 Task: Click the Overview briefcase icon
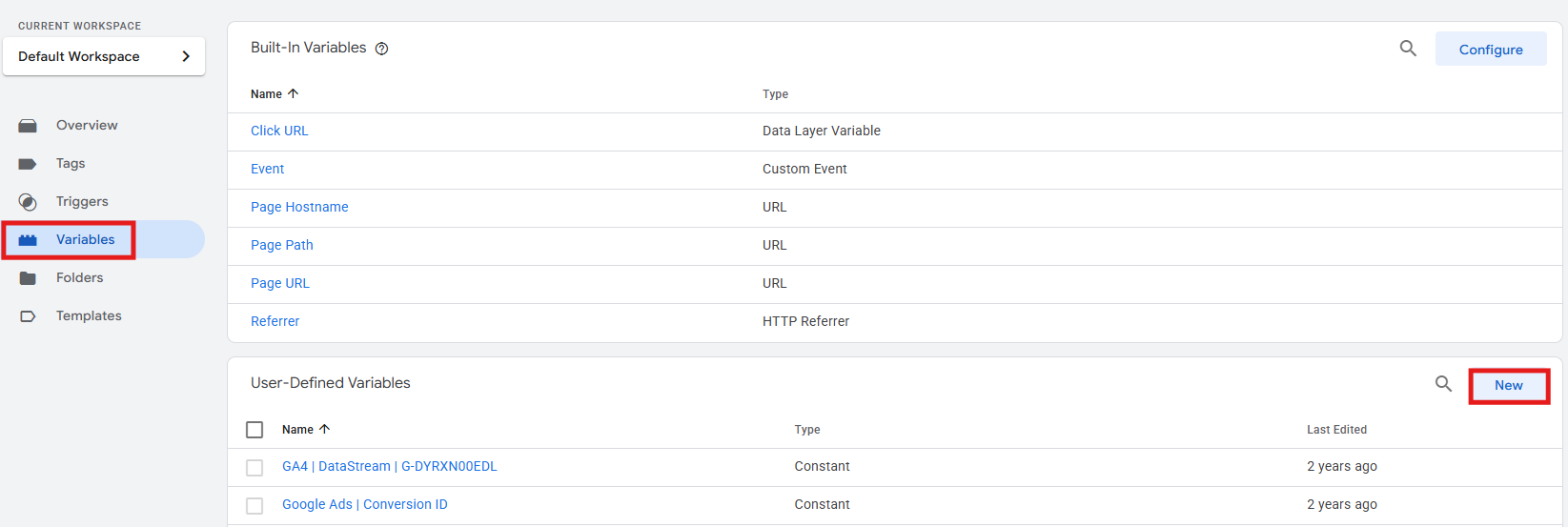(28, 126)
